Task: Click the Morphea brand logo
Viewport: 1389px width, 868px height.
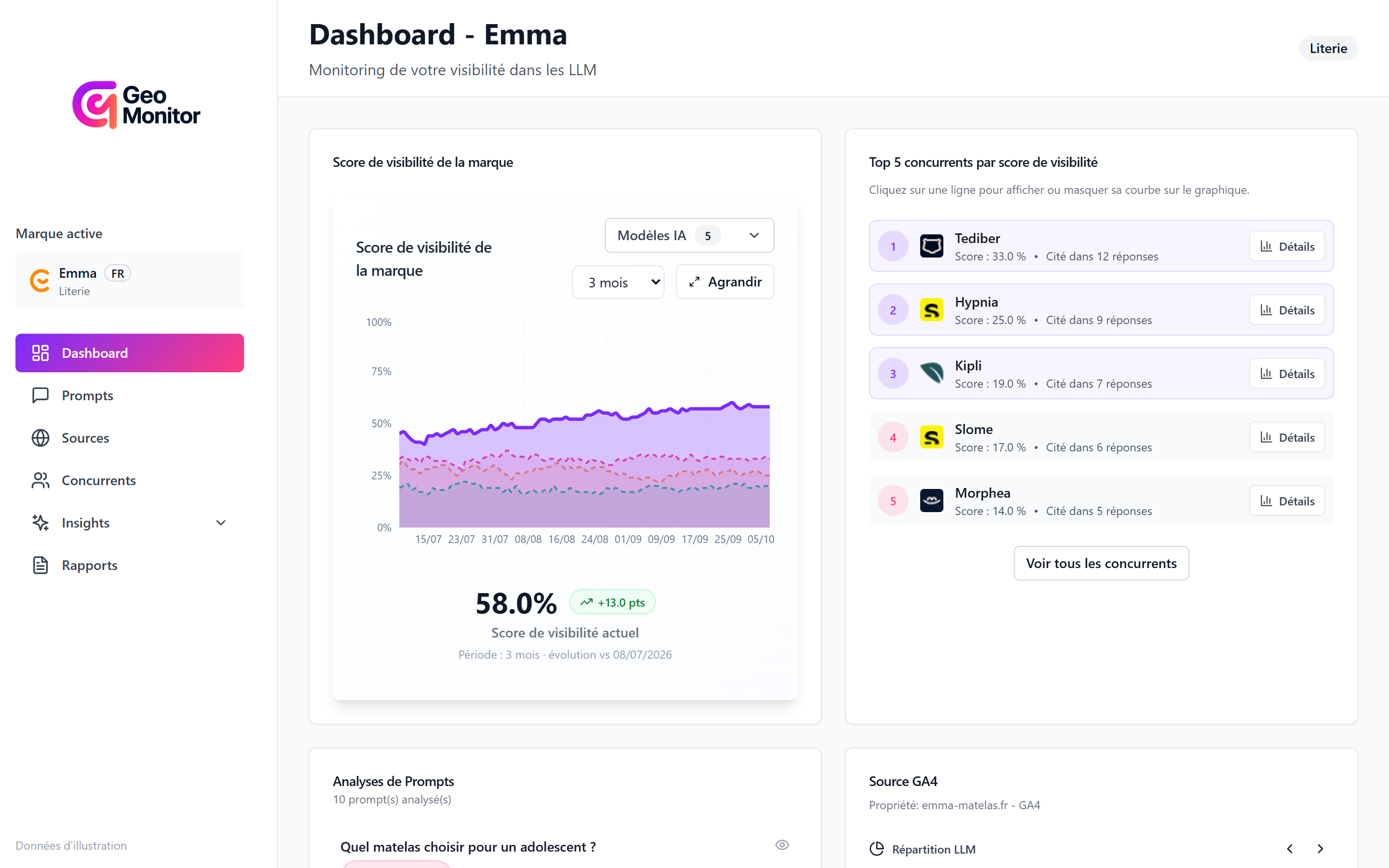Action: (932, 501)
